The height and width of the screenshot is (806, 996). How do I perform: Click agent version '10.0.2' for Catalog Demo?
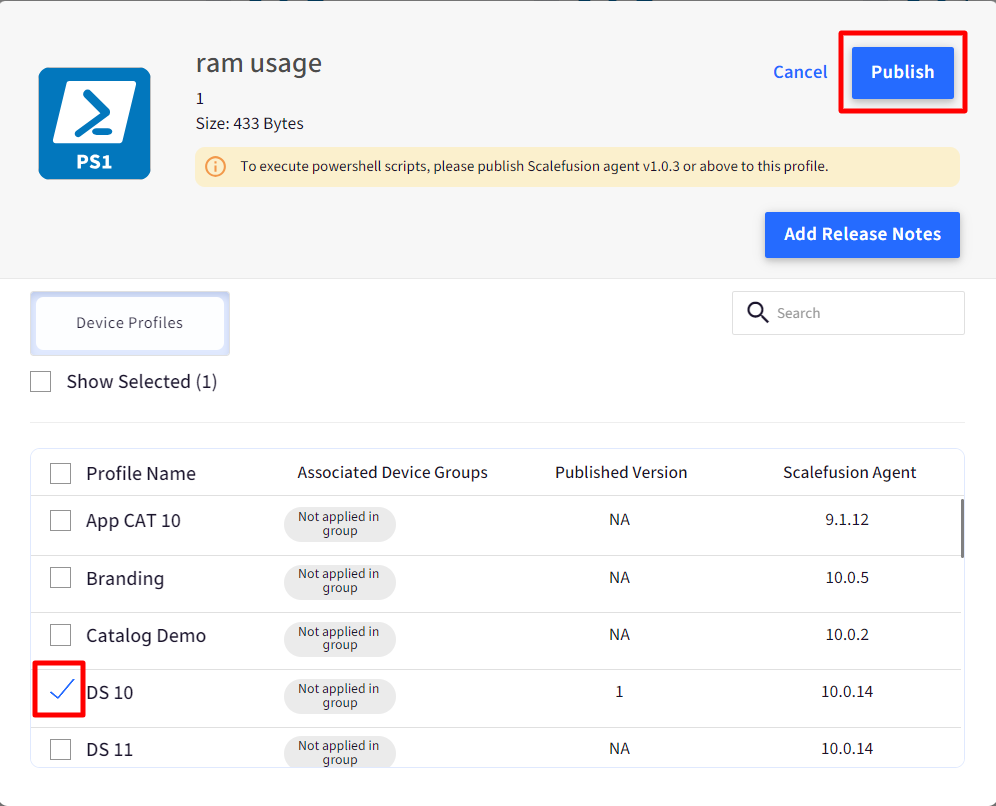point(847,635)
